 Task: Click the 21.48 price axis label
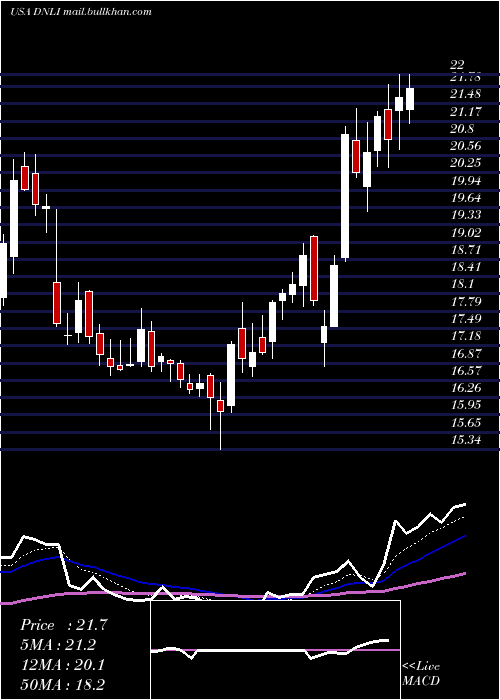click(466, 94)
